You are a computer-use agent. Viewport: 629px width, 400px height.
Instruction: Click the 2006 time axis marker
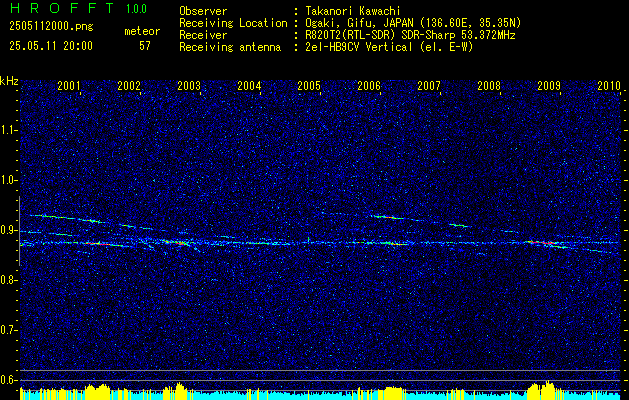point(369,85)
